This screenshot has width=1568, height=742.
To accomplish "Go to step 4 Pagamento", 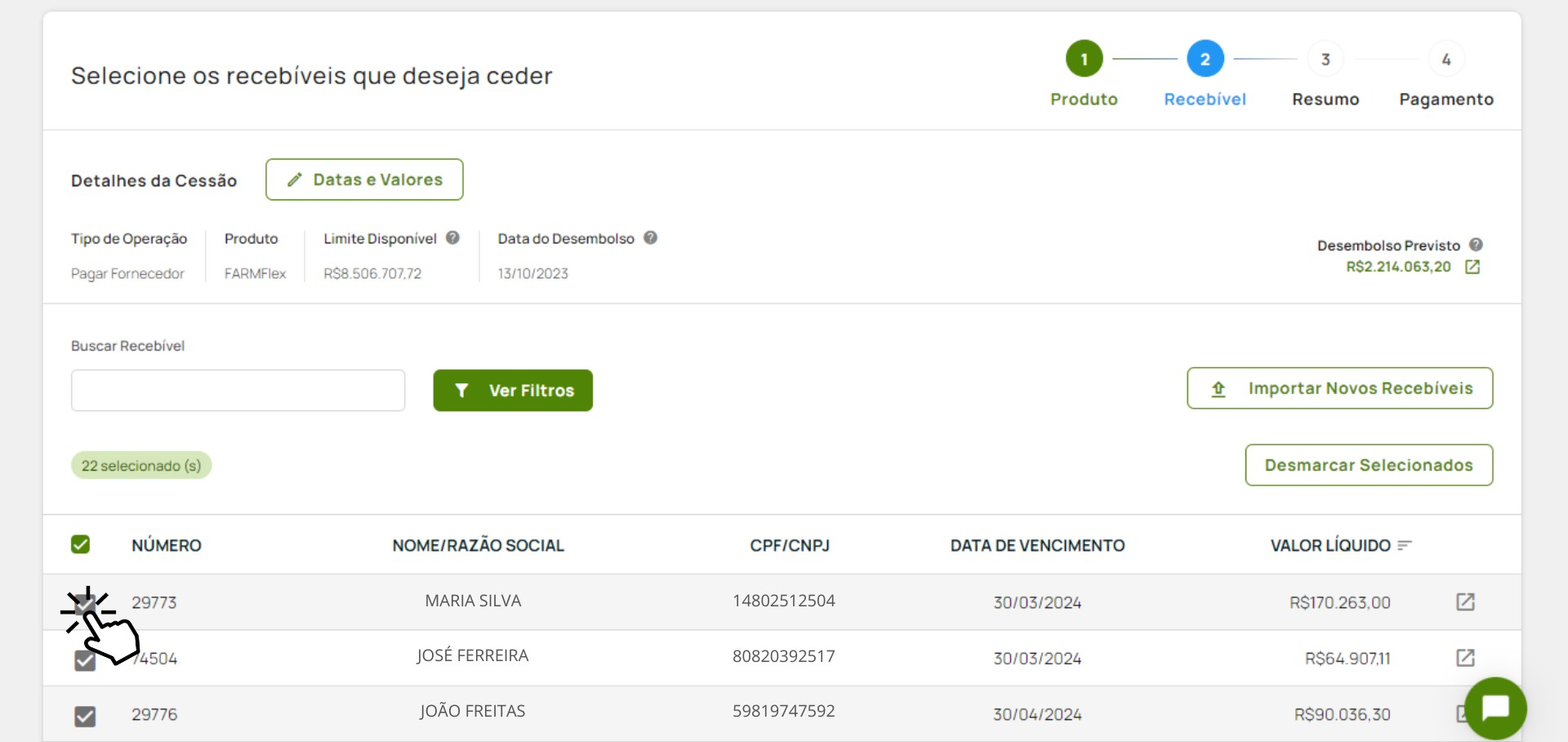I will click(x=1445, y=60).
